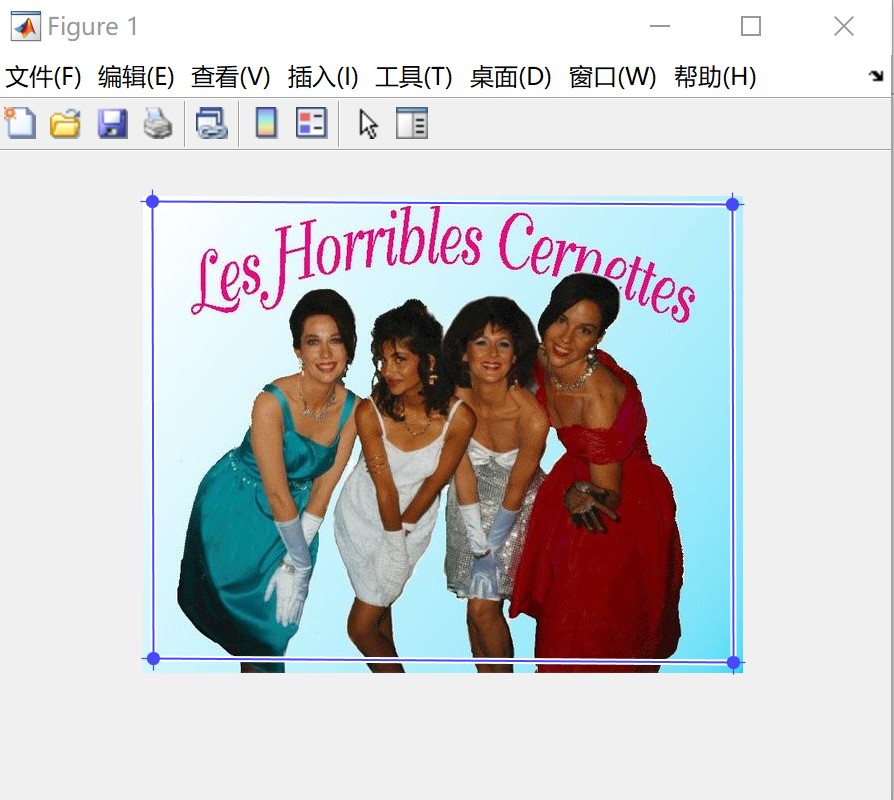Screen dimensions: 894x800
Task: Toggle the Edit Plot arrow tool
Action: [x=367, y=122]
